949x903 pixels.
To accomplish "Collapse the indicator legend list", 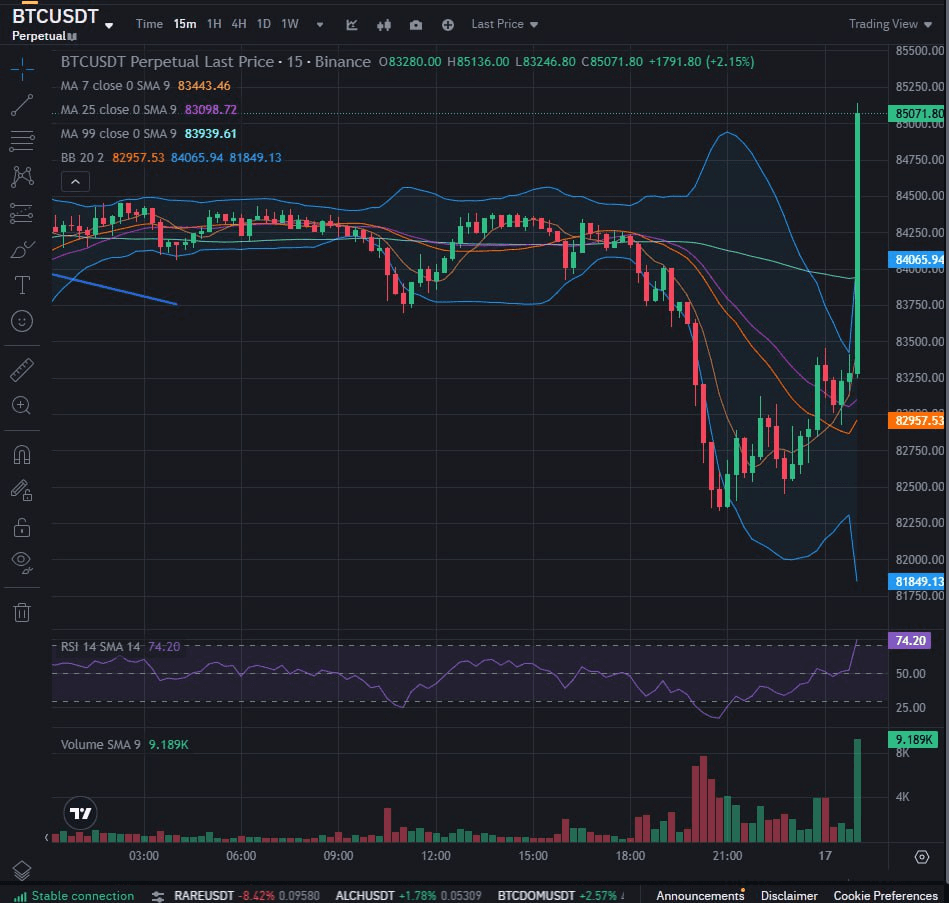I will [76, 182].
